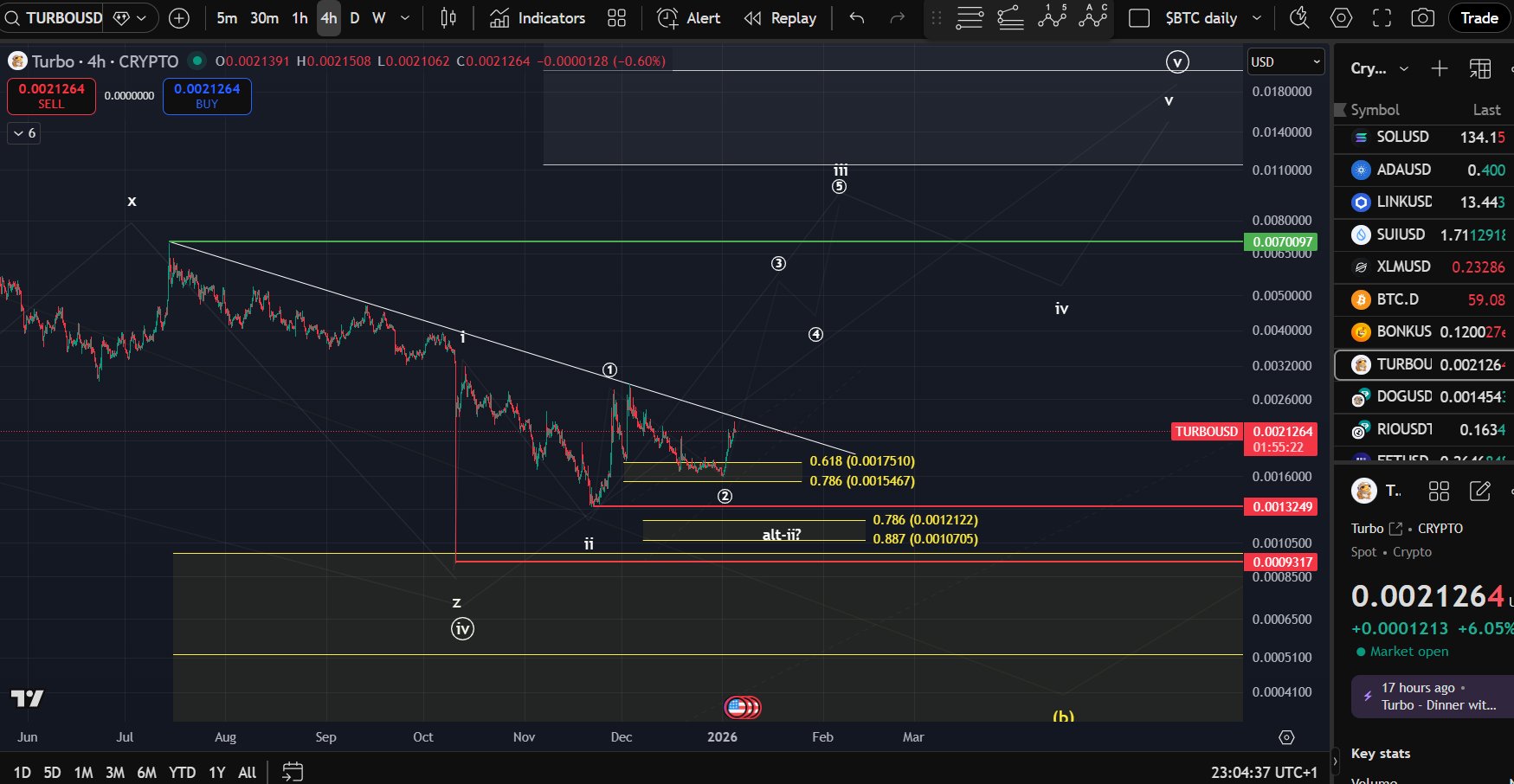The height and width of the screenshot is (784, 1514).
Task: Open indicator templates grid icon
Action: click(616, 17)
